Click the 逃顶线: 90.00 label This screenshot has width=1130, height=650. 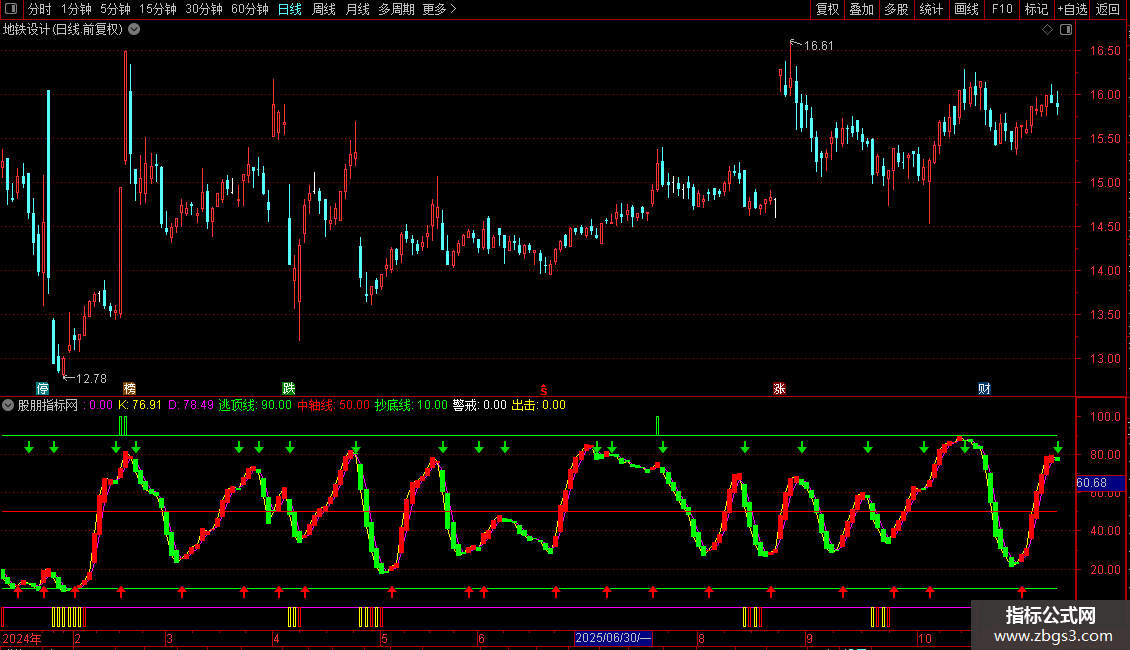click(x=255, y=405)
